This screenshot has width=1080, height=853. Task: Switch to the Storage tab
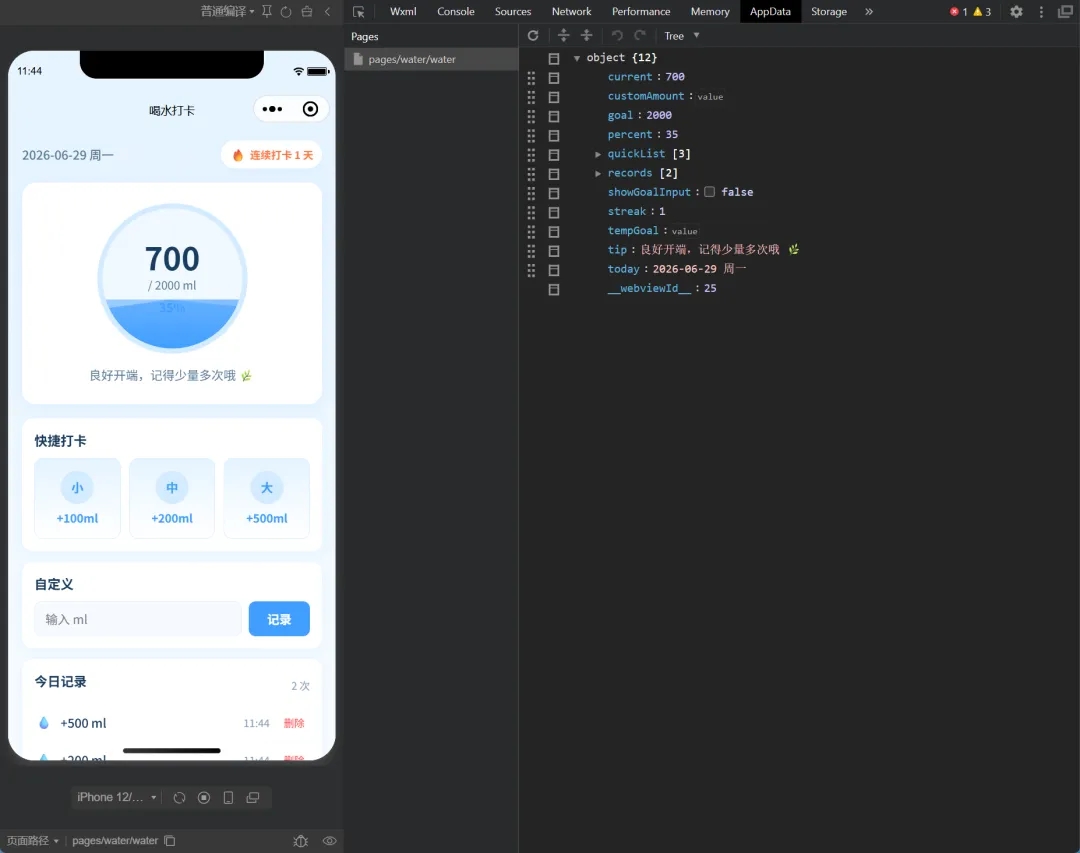[829, 12]
